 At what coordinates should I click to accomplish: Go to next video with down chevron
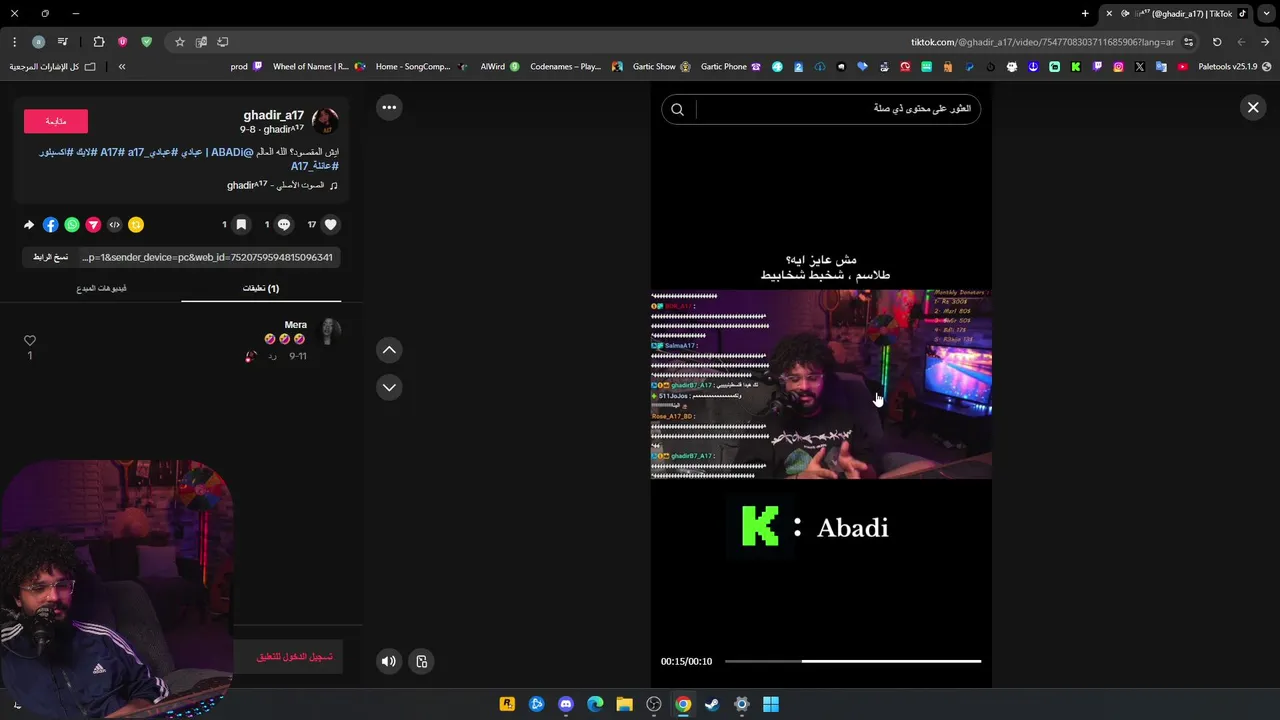click(x=389, y=387)
